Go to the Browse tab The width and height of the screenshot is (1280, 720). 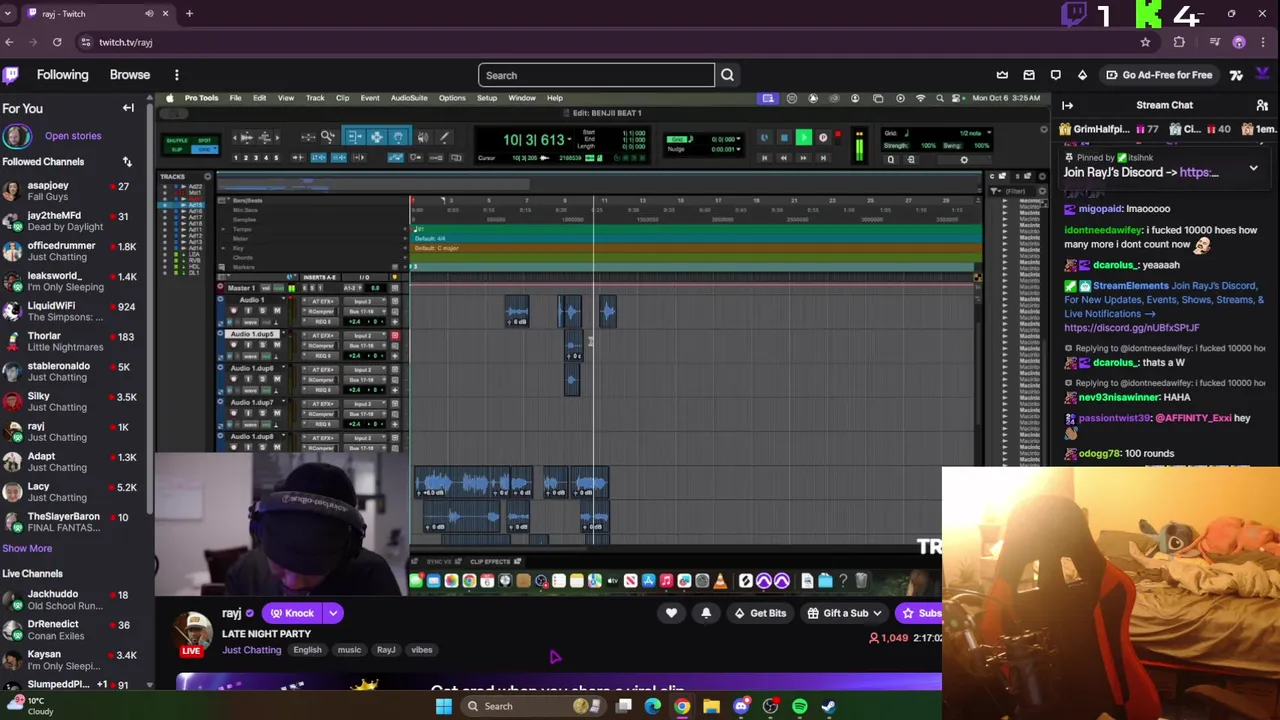click(130, 75)
